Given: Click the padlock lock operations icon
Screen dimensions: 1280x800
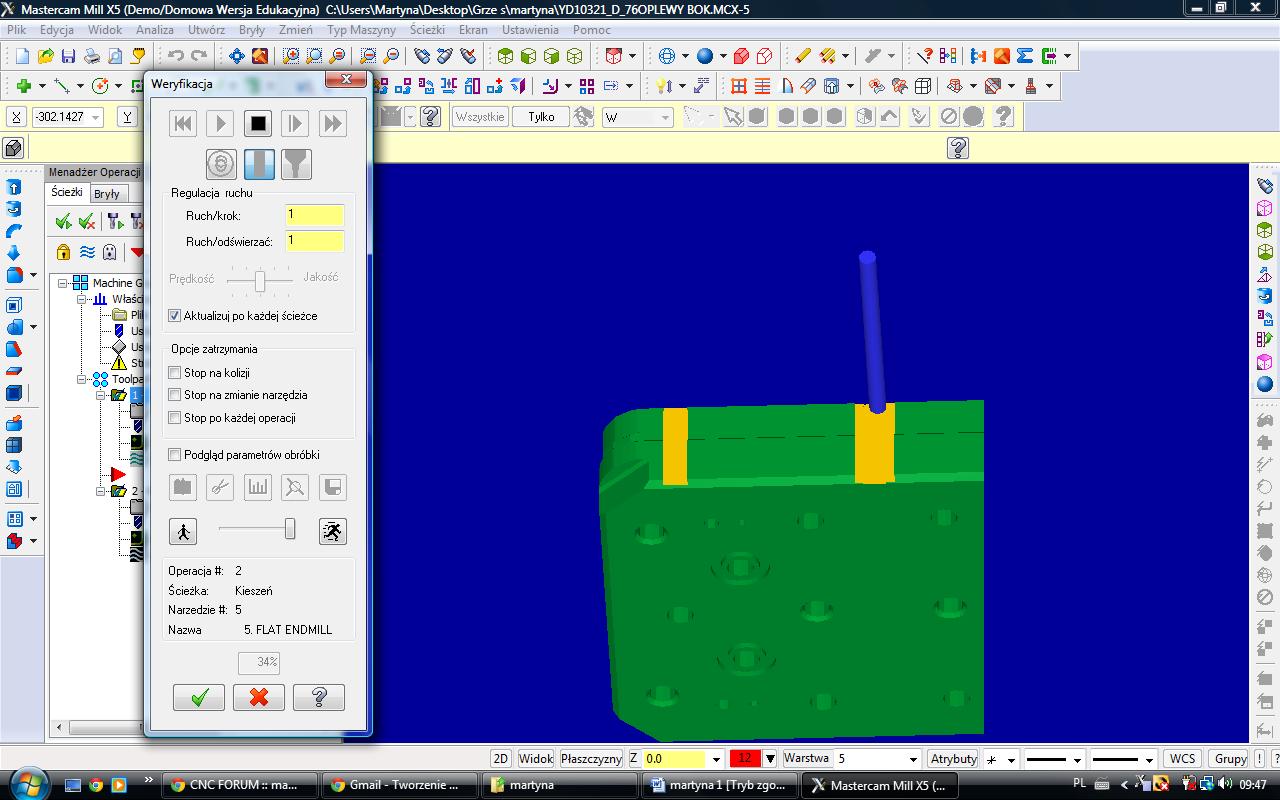Looking at the screenshot, I should coord(64,252).
